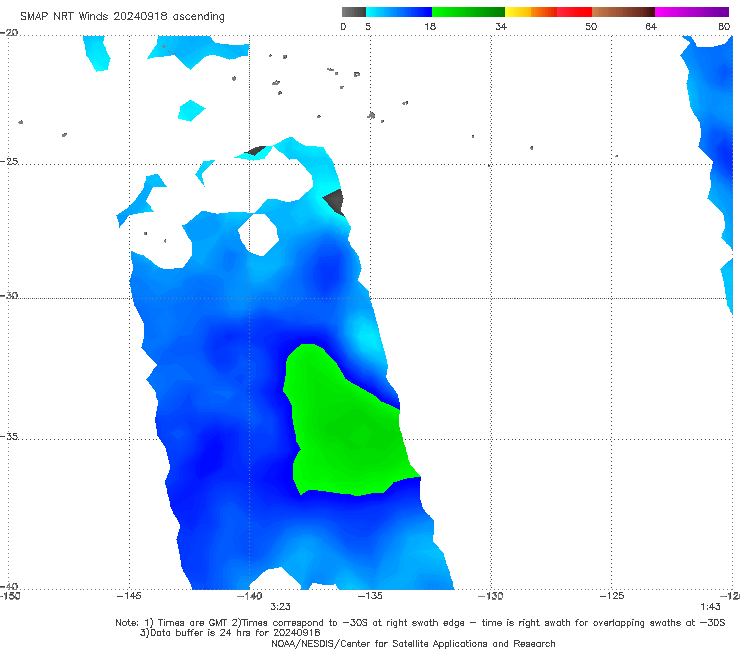Click the dark gray triangle near -26 latitude

(x=335, y=202)
